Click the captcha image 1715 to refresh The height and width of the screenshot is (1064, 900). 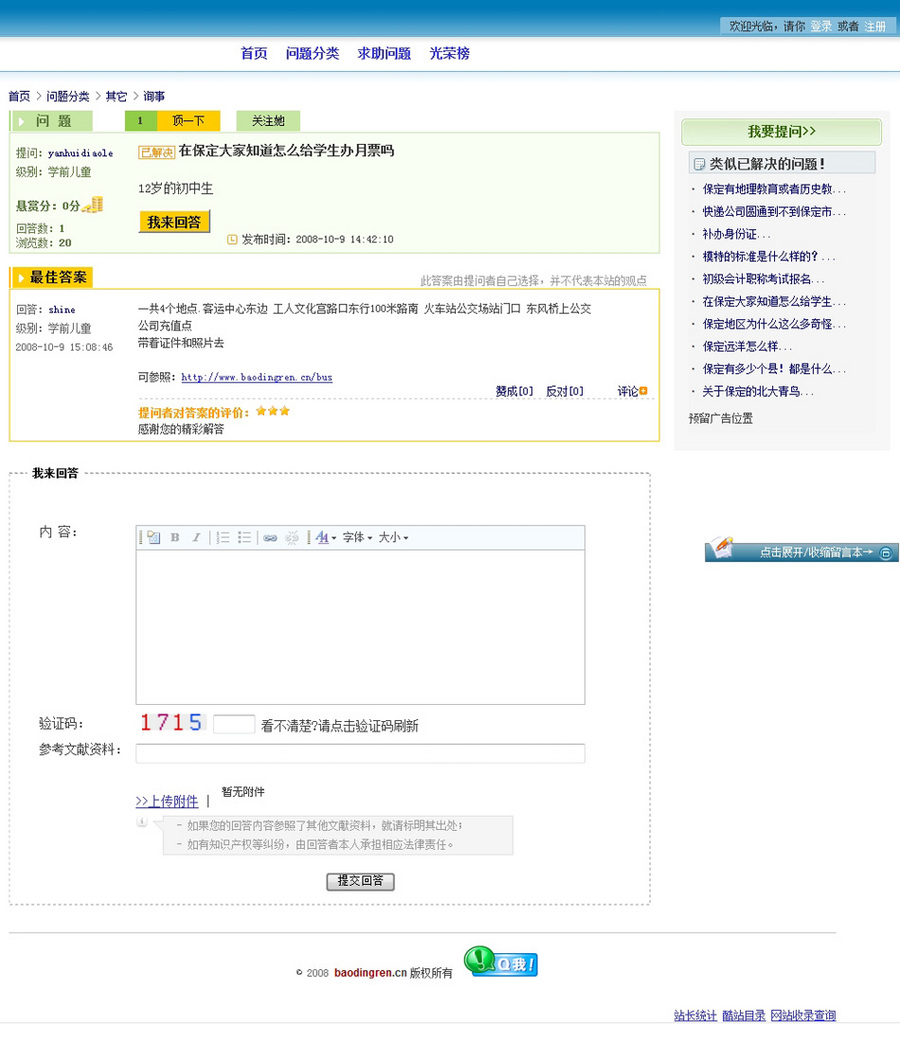click(171, 723)
